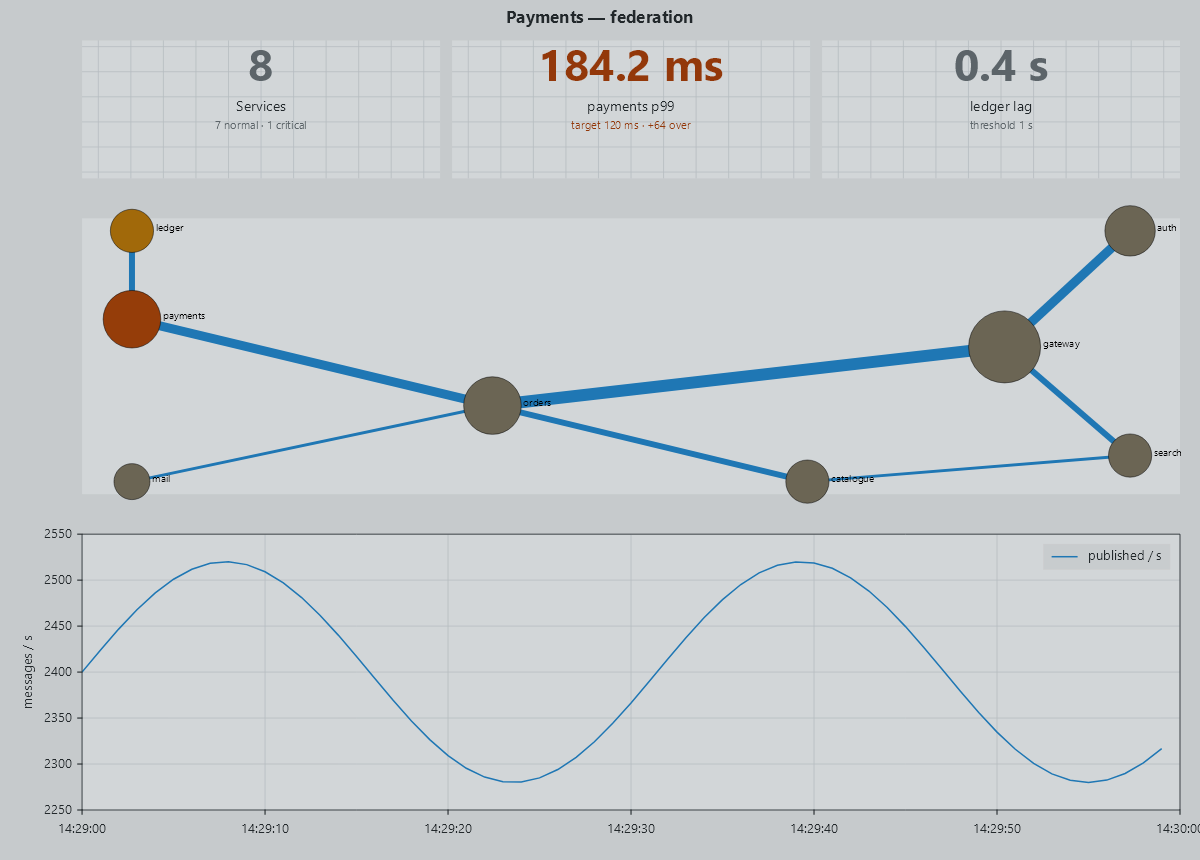The image size is (1200, 860).
Task: Select the "threshold 1 s" text
Action: coord(1001,125)
